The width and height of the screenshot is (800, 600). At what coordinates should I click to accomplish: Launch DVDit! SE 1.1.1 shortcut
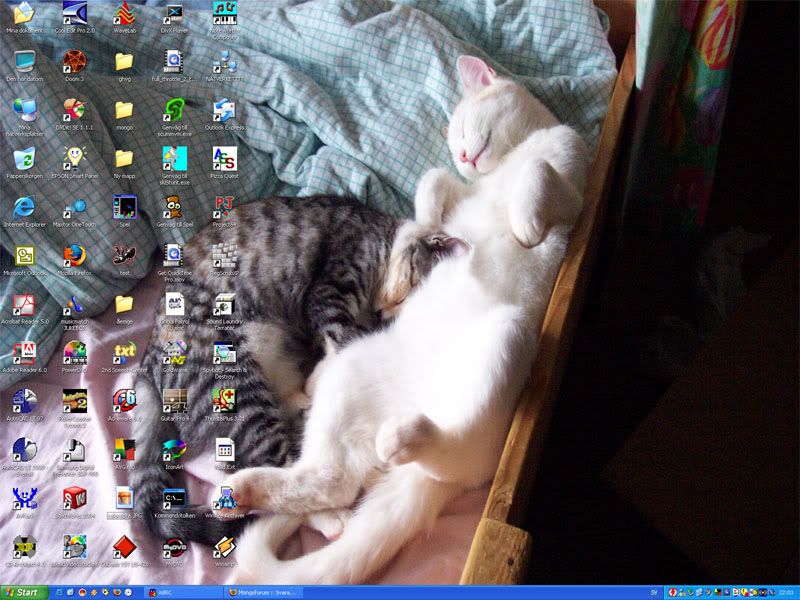point(74,110)
